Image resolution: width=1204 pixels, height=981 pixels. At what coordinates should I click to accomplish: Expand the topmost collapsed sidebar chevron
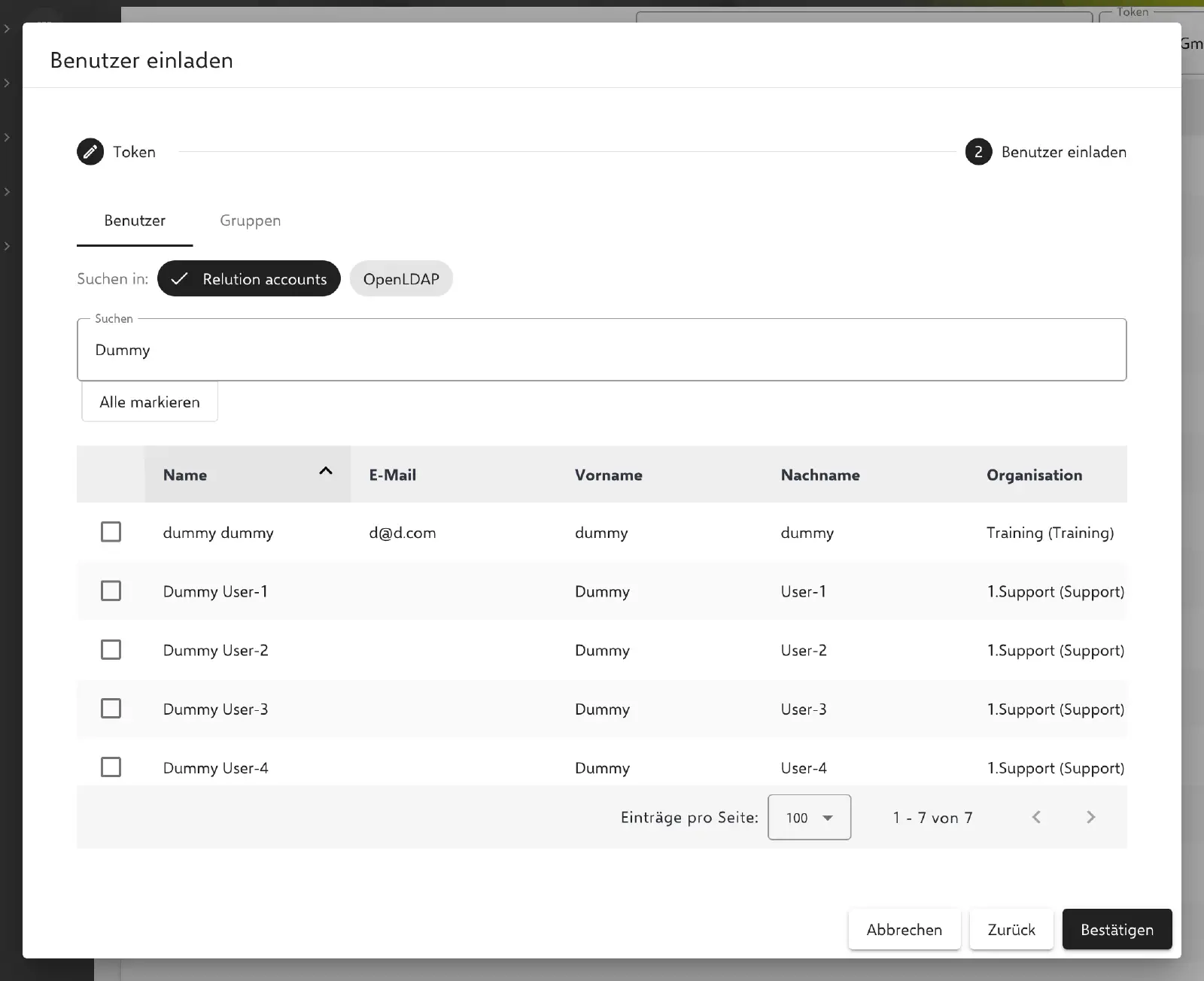coord(7,29)
